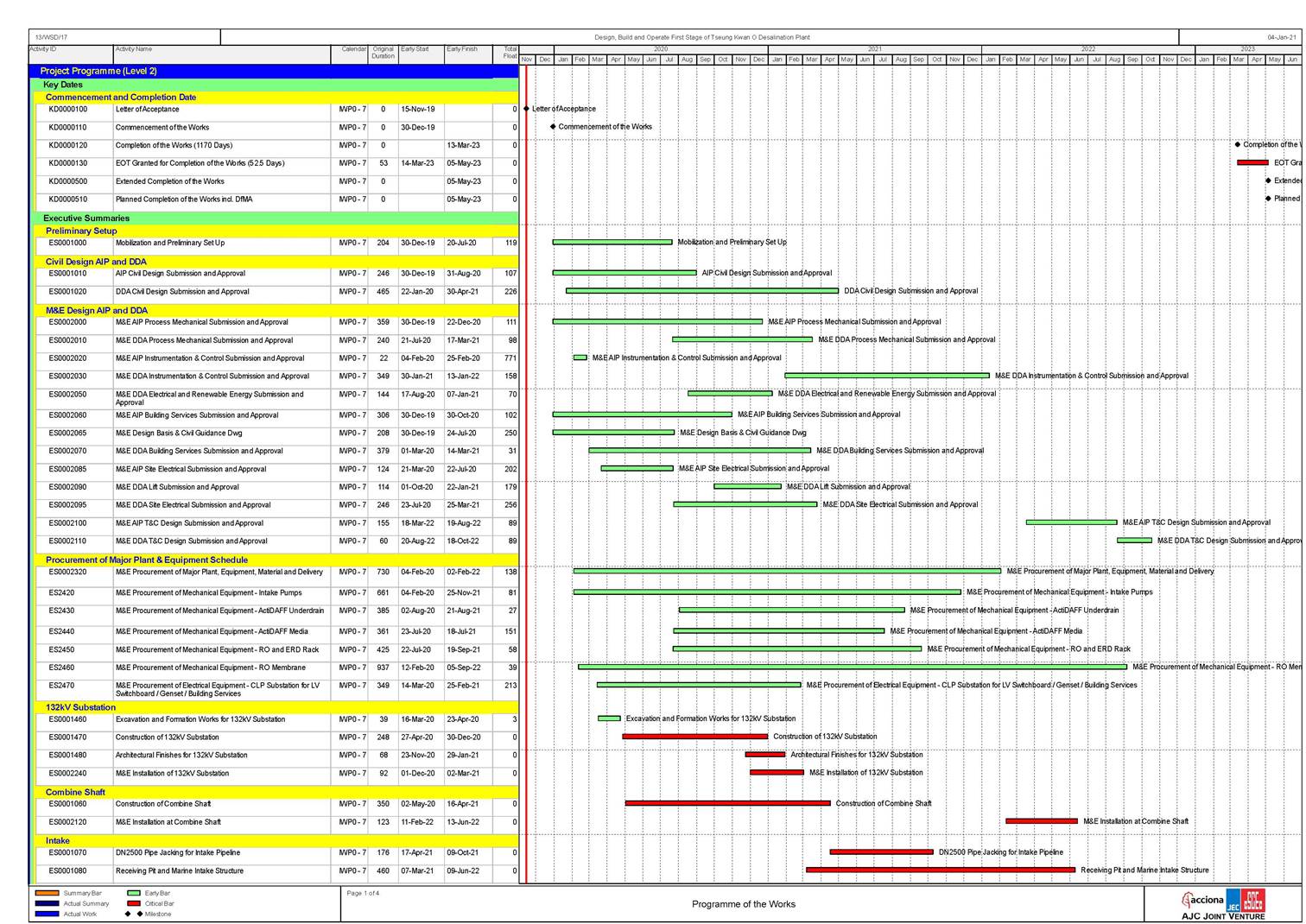Select the Actual Summary legend swatch
1306x924 pixels.
47,903
